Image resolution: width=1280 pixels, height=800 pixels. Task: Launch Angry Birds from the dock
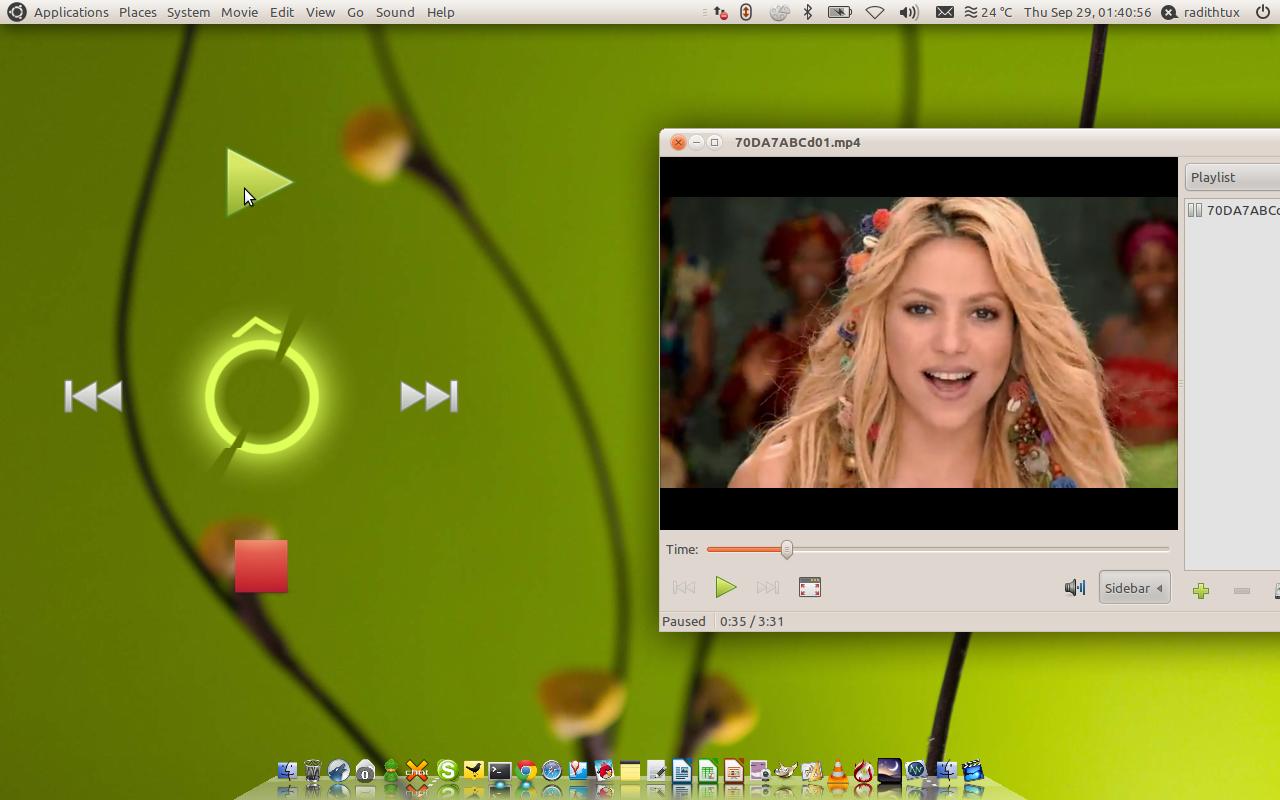point(604,771)
